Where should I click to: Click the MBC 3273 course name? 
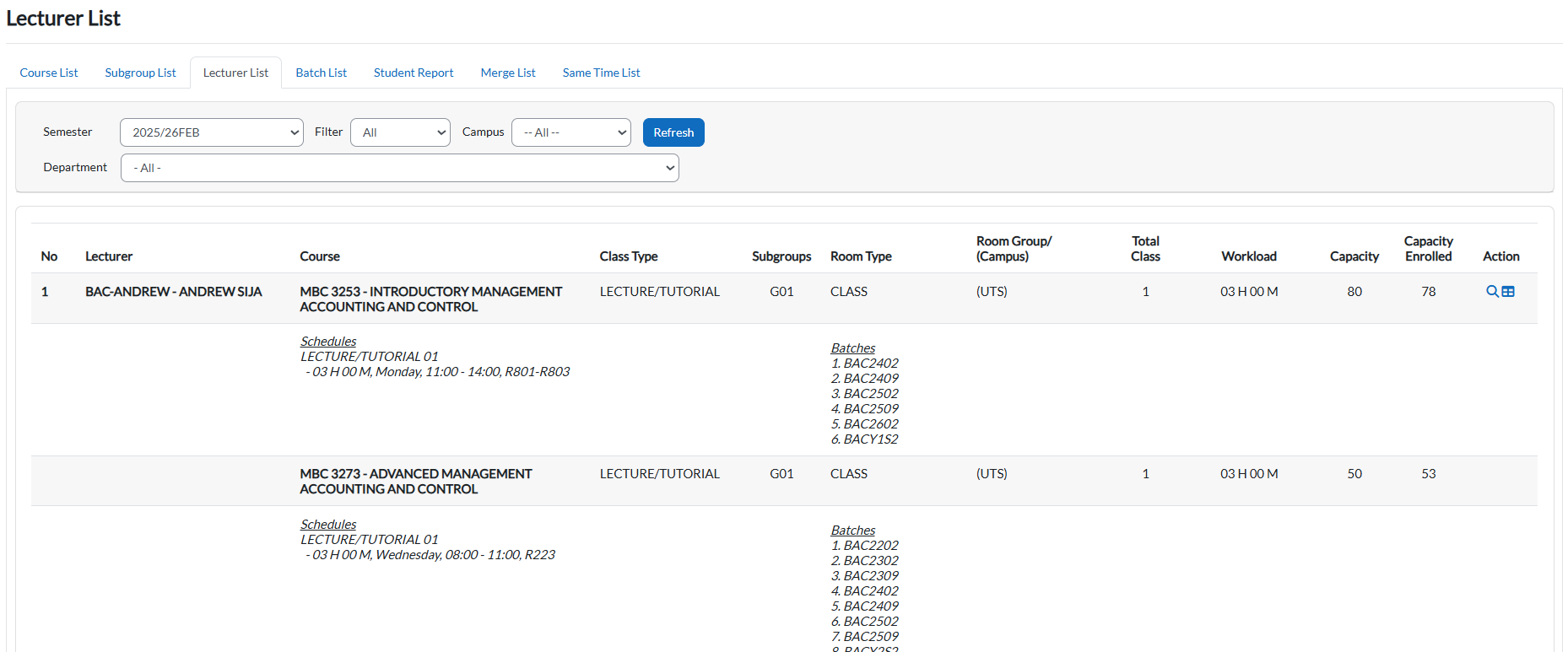pyautogui.click(x=415, y=481)
